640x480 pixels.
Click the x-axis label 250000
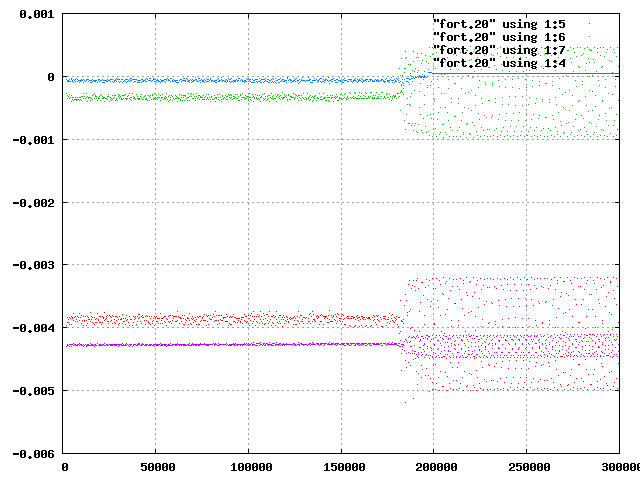click(529, 467)
